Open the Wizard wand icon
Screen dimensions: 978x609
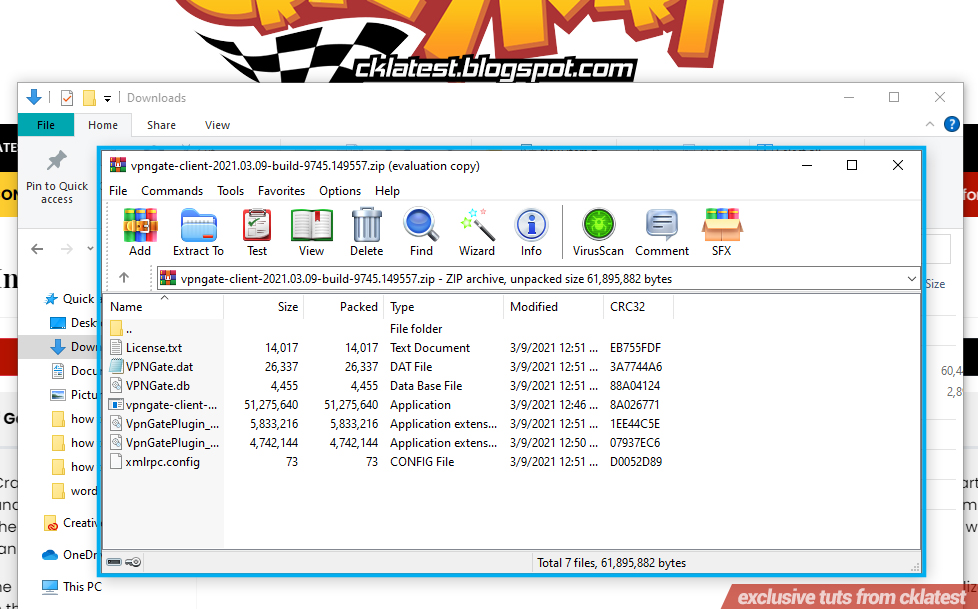[477, 225]
